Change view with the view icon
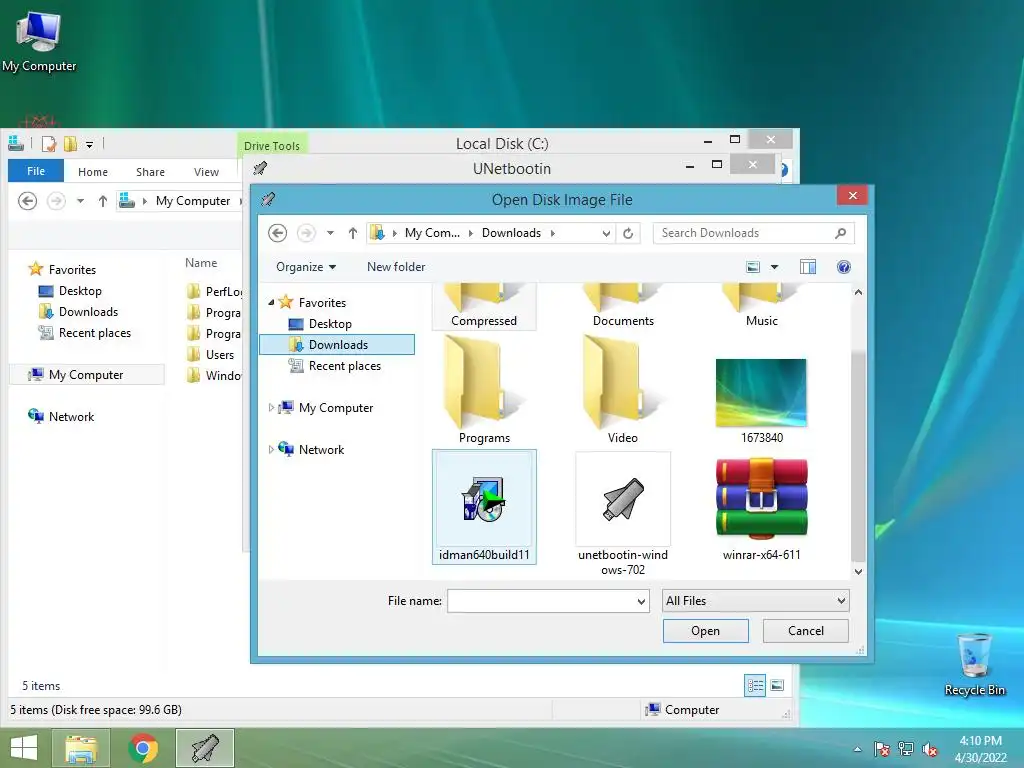 (753, 267)
